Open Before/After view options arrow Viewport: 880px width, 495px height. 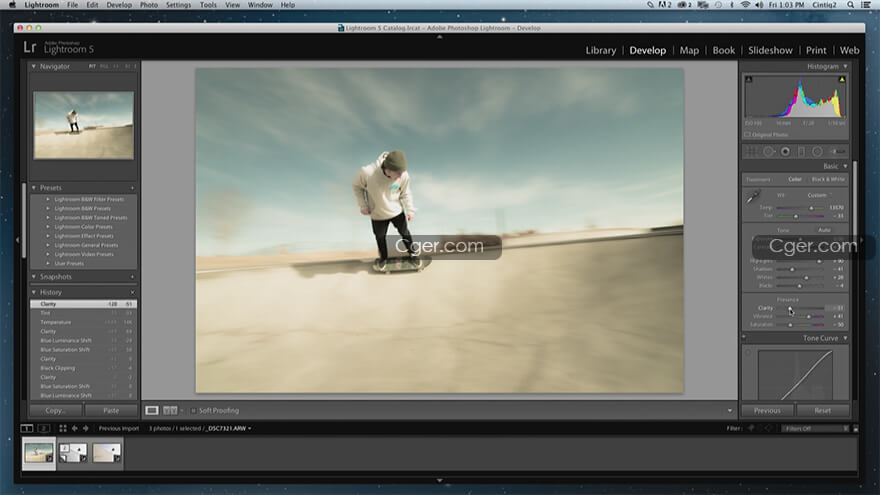click(x=181, y=411)
